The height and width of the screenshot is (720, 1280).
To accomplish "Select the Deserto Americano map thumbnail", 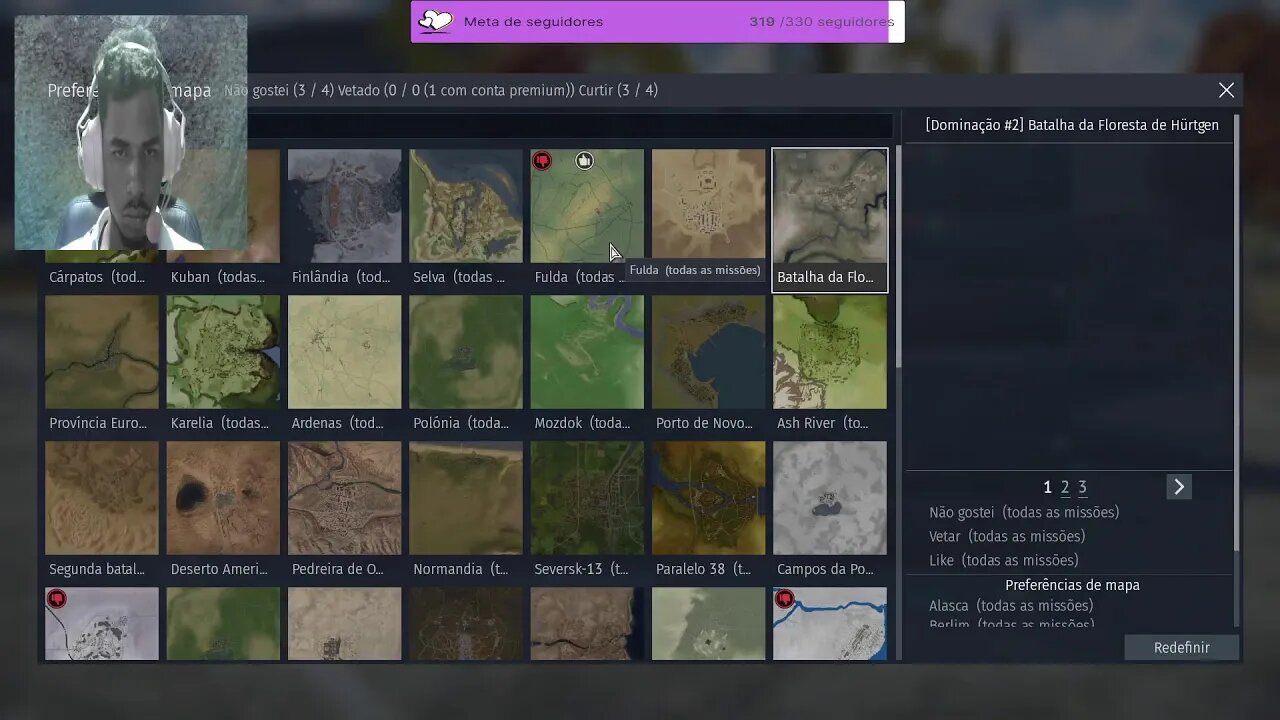I will point(223,498).
